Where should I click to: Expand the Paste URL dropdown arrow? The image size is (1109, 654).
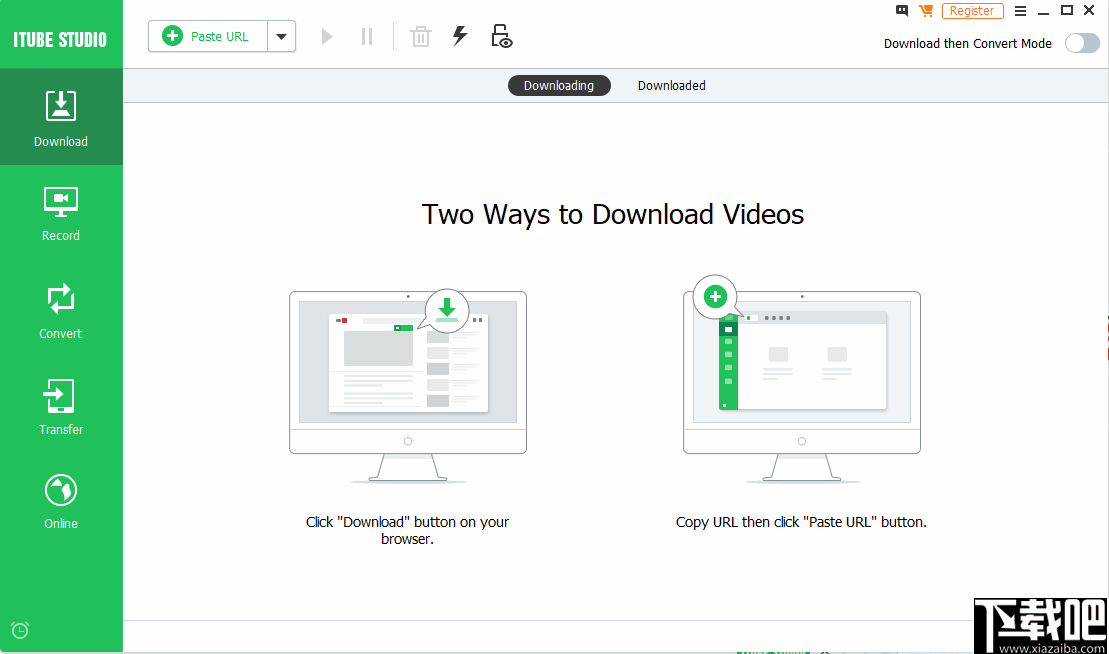(281, 36)
